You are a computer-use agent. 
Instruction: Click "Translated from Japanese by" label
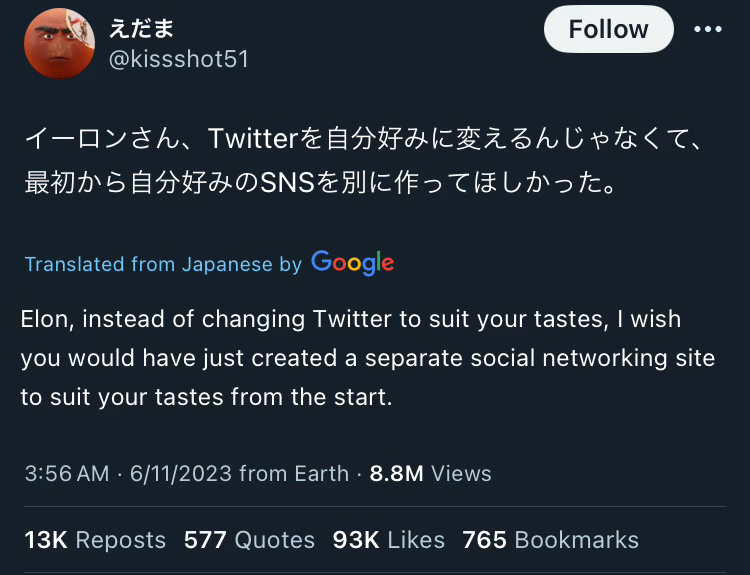163,264
